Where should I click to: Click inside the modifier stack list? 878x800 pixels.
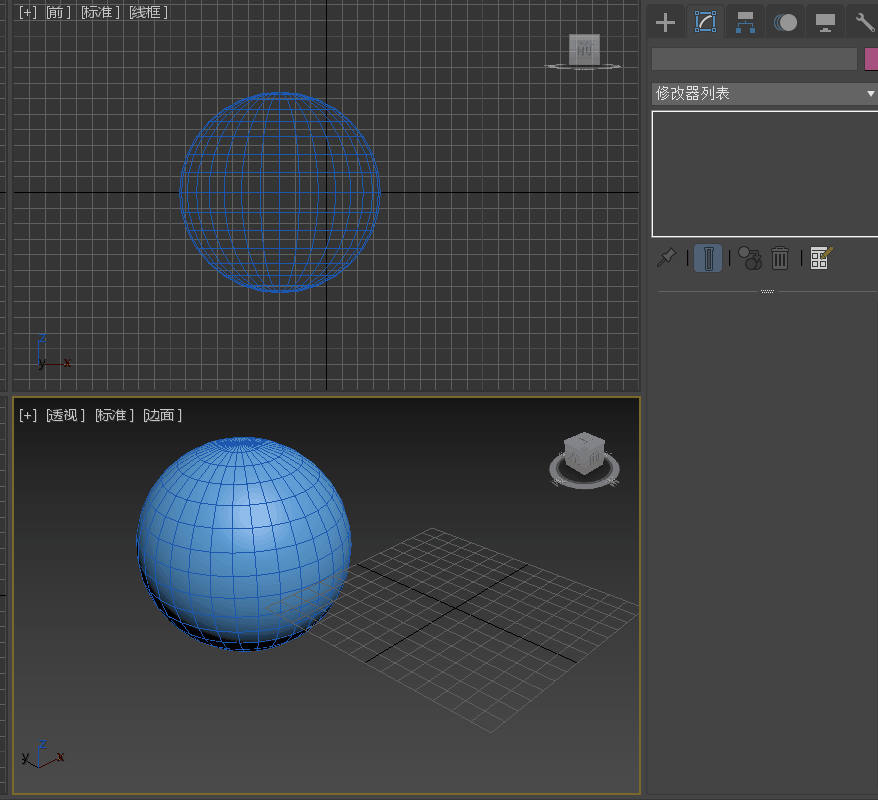click(x=765, y=174)
